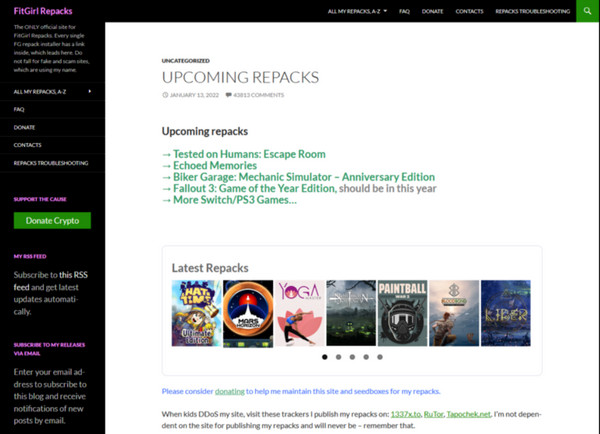Open the January 13, 2022 date link

(x=194, y=95)
